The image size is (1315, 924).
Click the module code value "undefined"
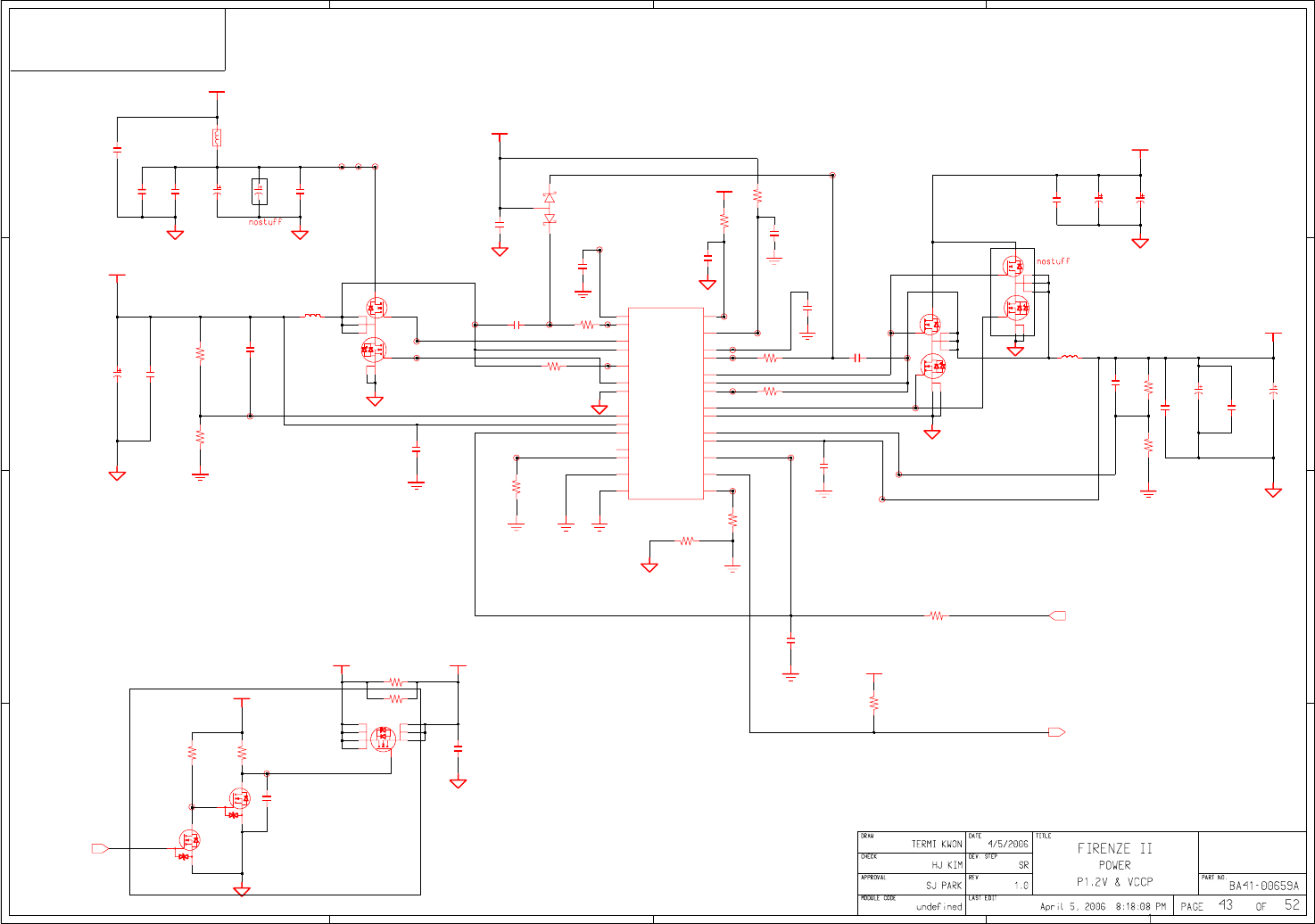pyautogui.click(x=939, y=907)
